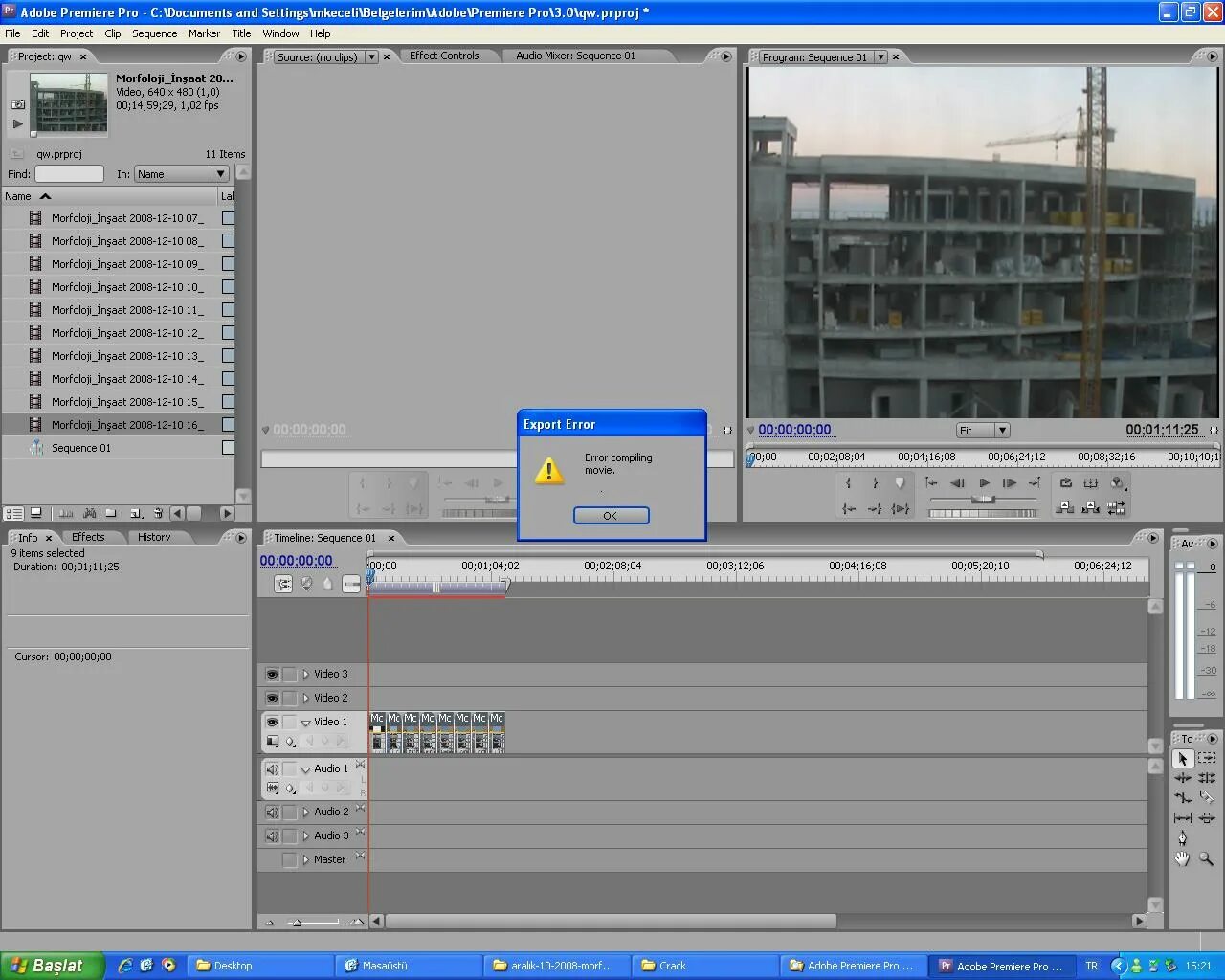Switch to the History tab

(x=153, y=537)
